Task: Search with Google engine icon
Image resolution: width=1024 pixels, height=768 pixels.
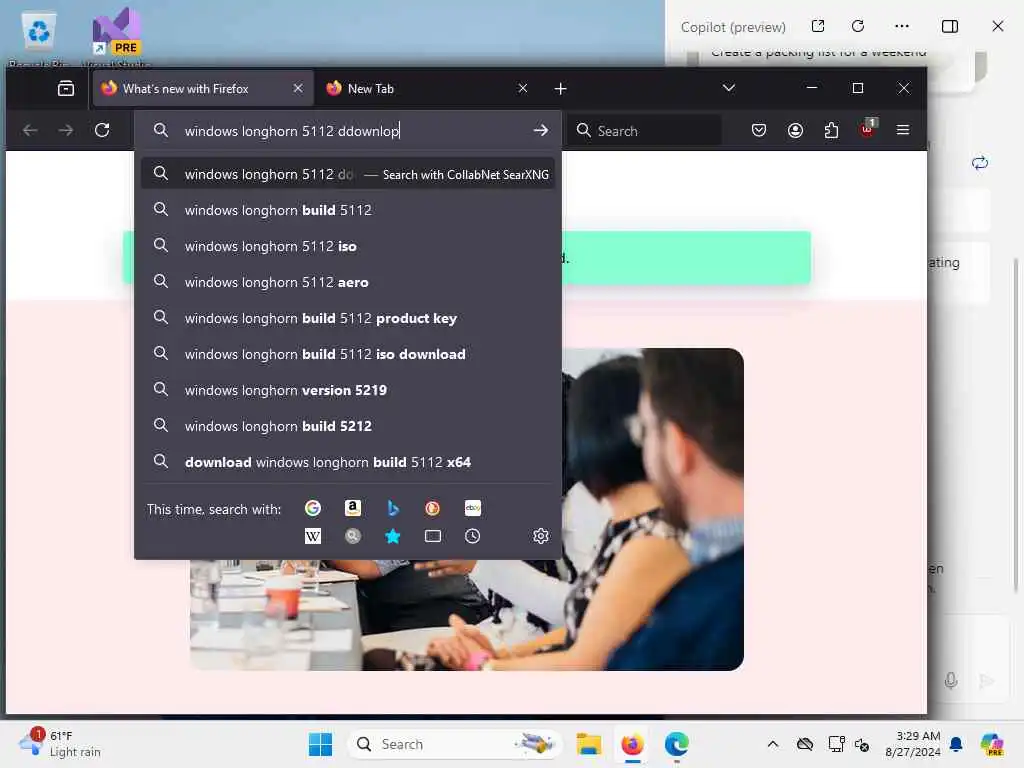Action: pyautogui.click(x=313, y=508)
